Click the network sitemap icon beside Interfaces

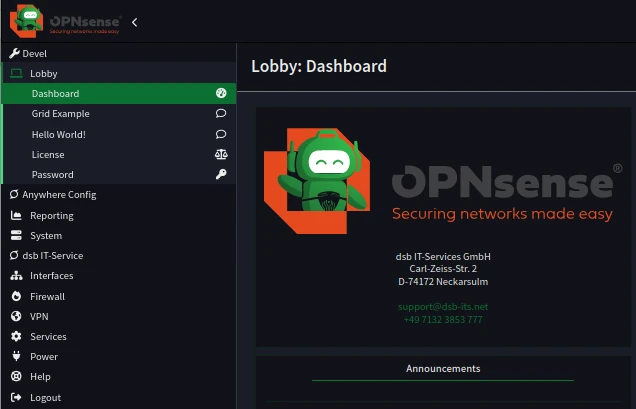[16, 276]
